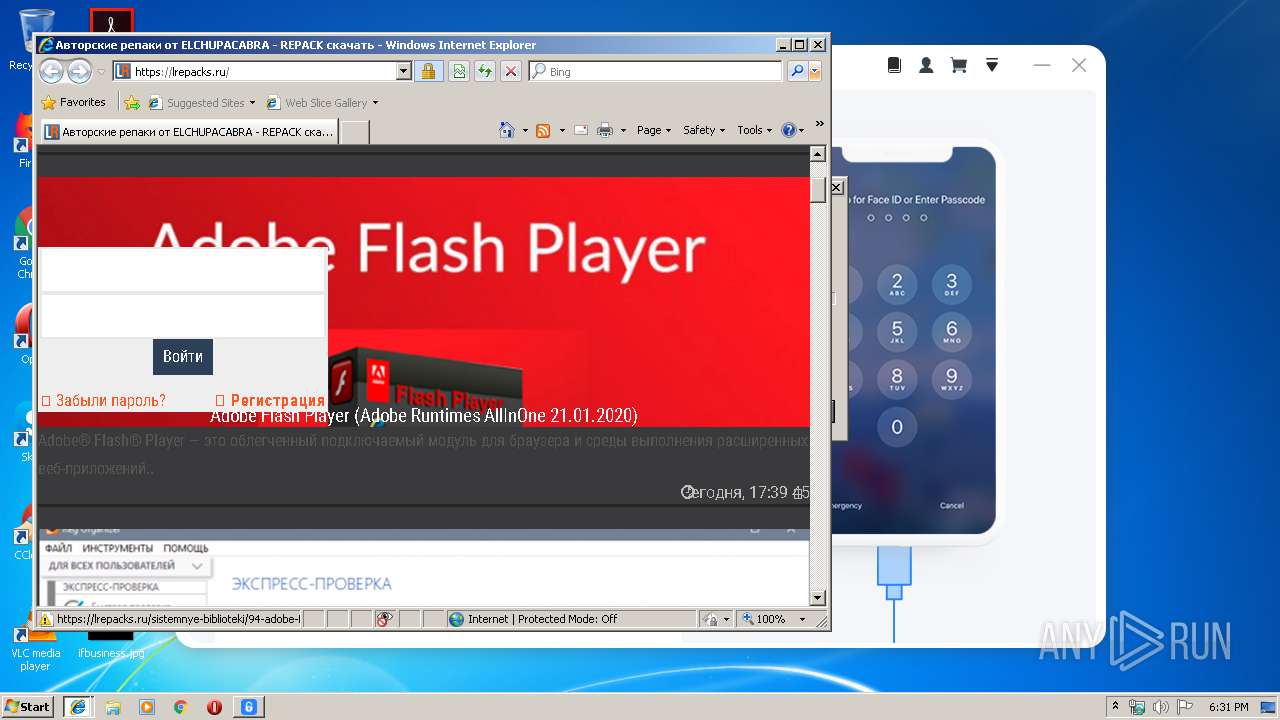Open the taskbar clock showing 6:31 PM

coord(1228,706)
